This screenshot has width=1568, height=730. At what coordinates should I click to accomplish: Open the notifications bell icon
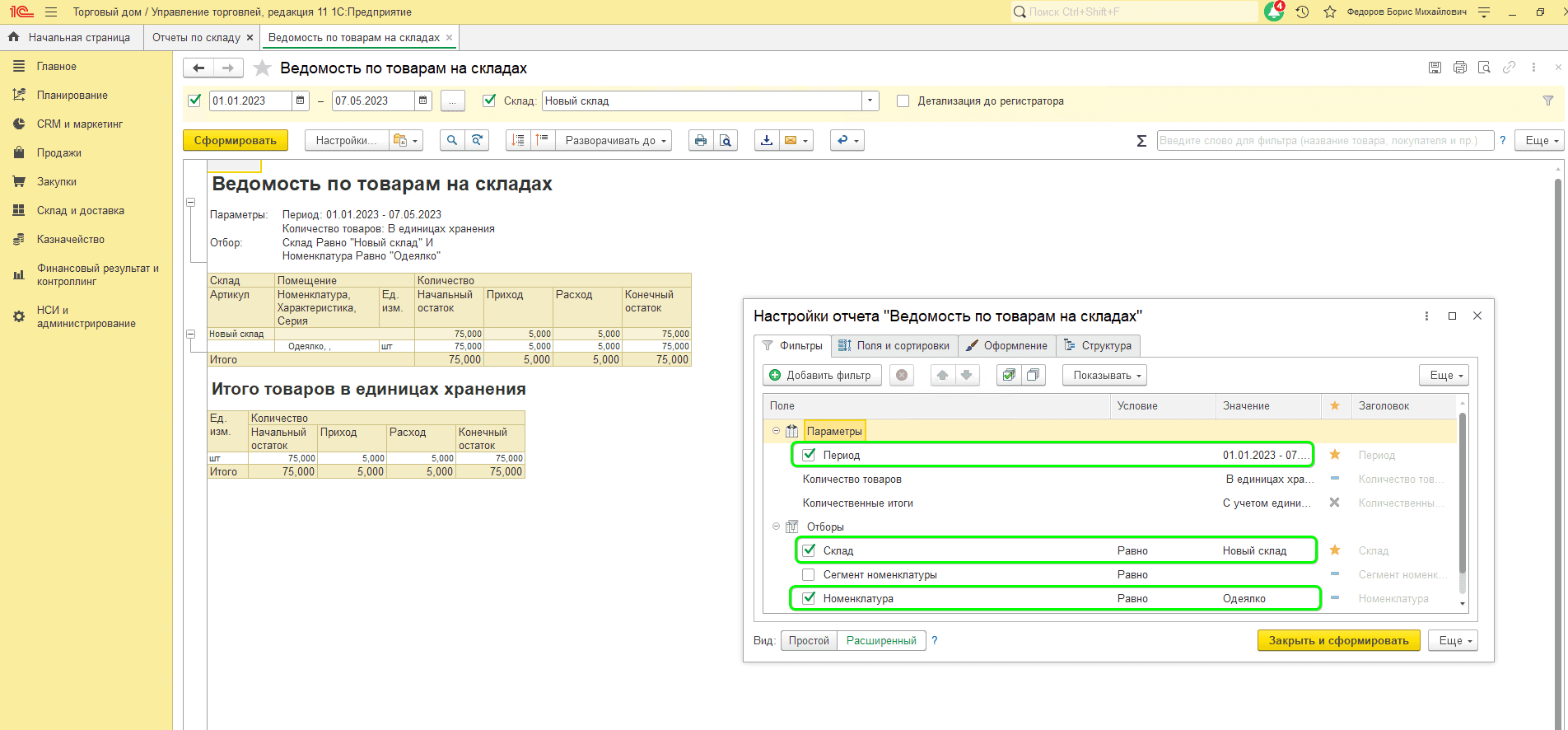coord(1274,12)
